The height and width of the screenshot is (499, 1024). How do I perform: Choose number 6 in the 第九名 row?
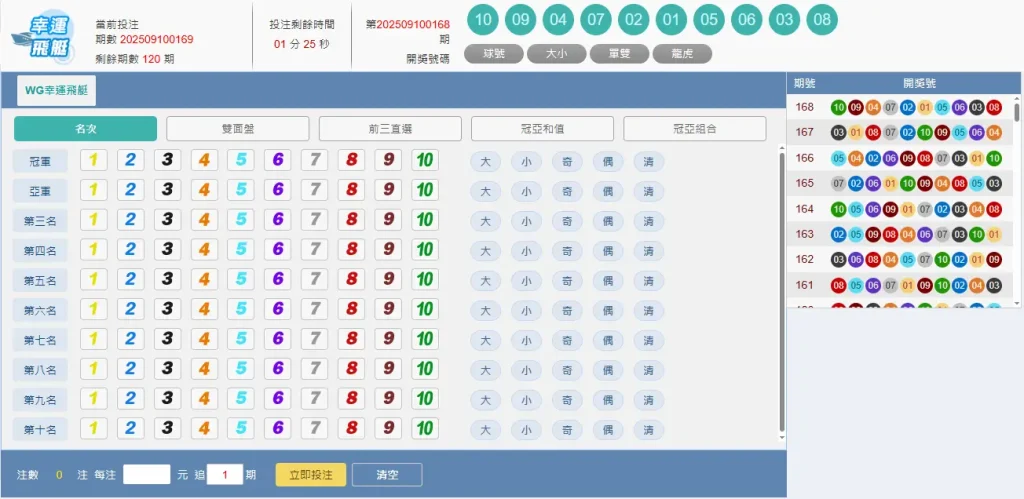tap(278, 400)
